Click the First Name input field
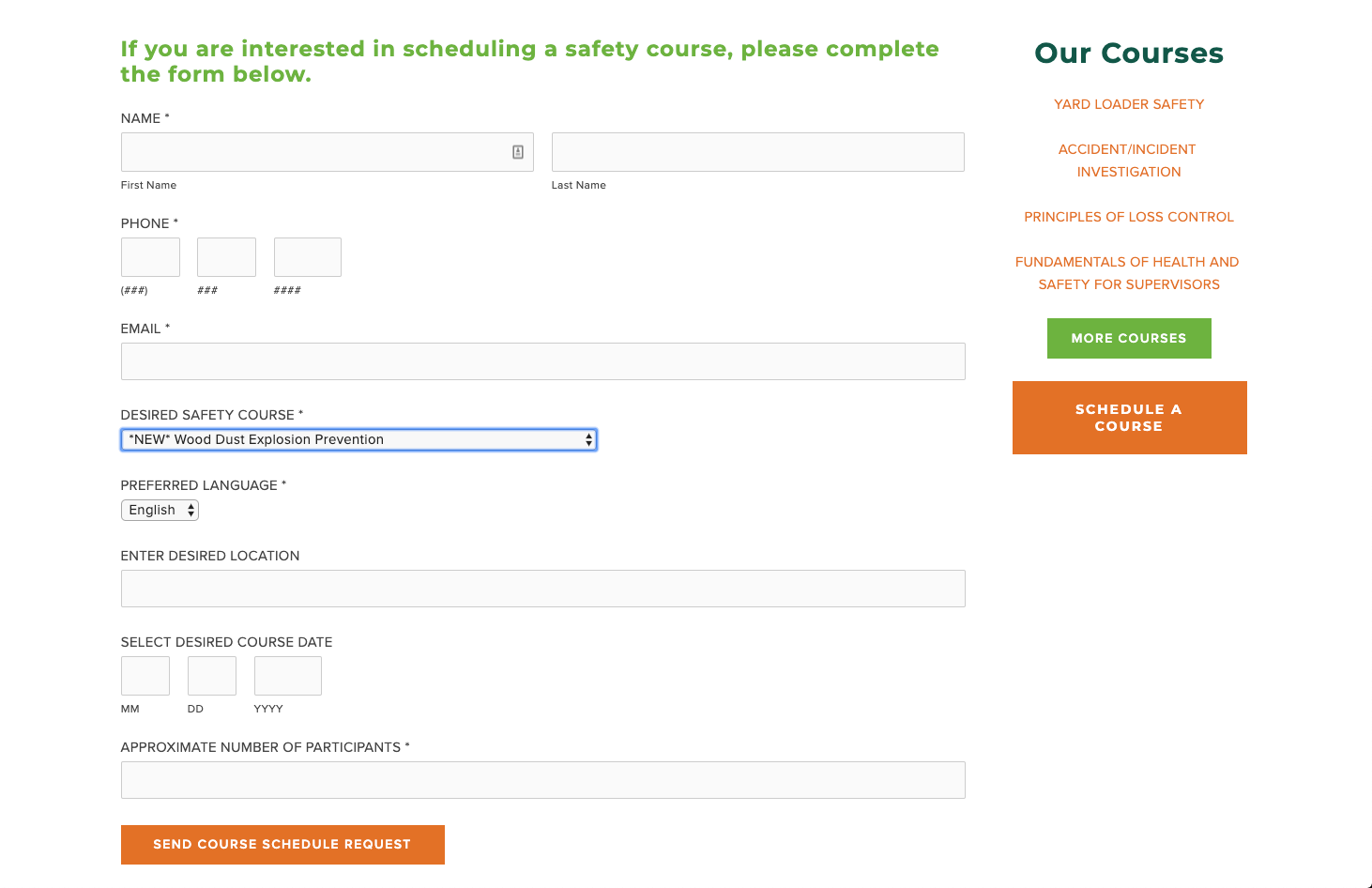The width and height of the screenshot is (1372, 888). coord(327,152)
